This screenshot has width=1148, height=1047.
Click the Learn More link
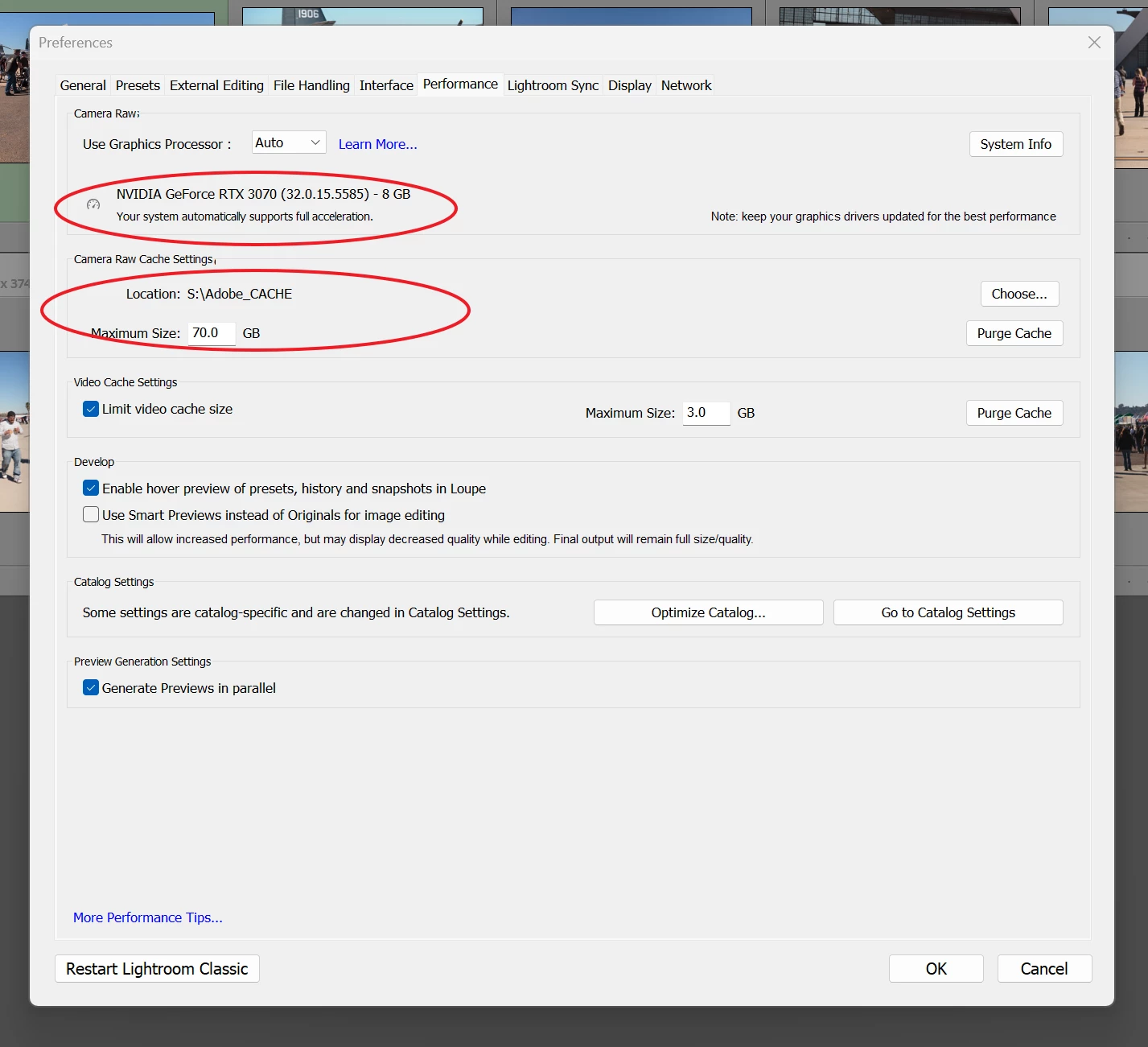377,144
